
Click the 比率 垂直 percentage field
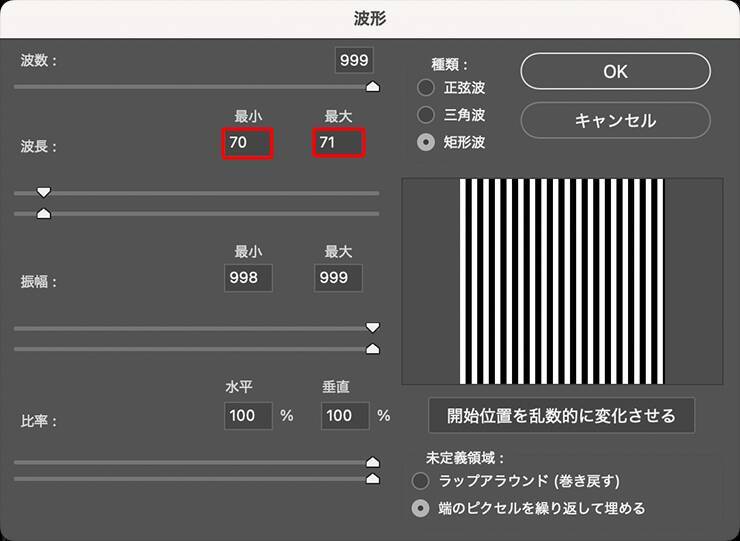[x=345, y=415]
